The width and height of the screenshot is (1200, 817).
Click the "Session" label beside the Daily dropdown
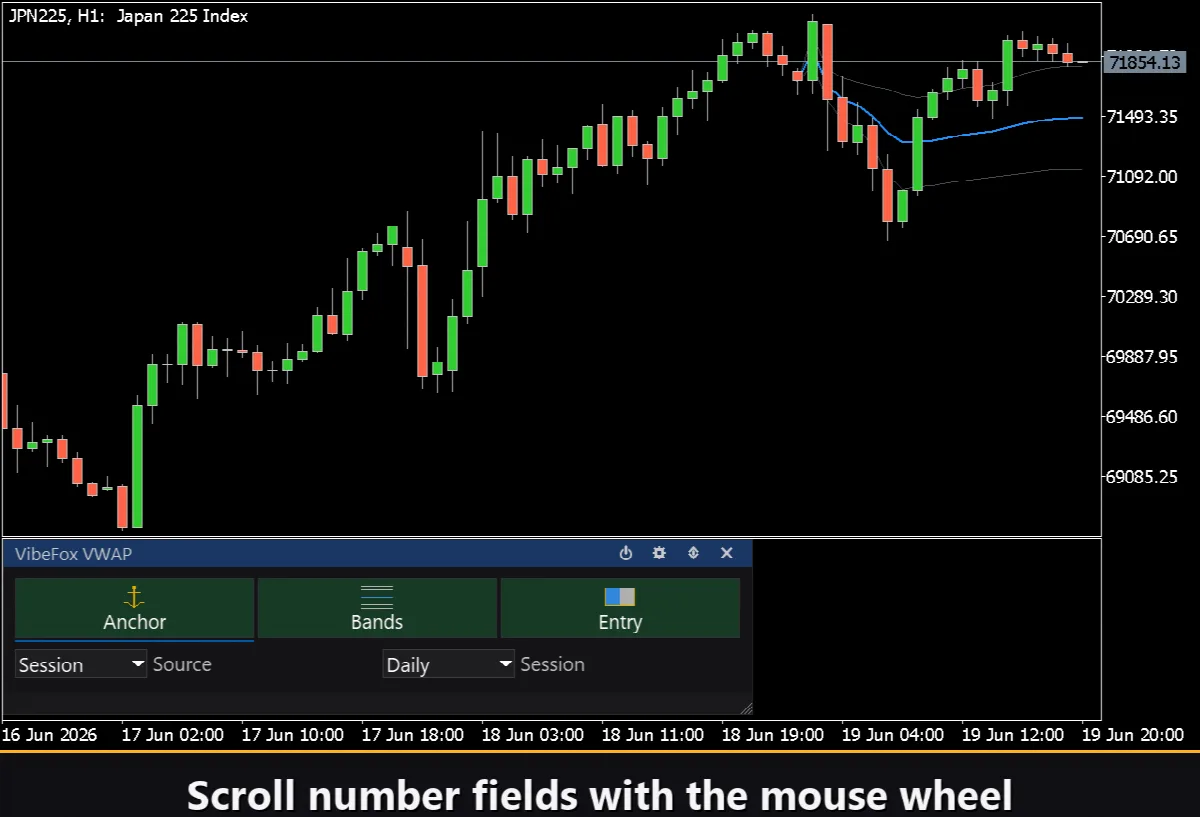click(553, 664)
